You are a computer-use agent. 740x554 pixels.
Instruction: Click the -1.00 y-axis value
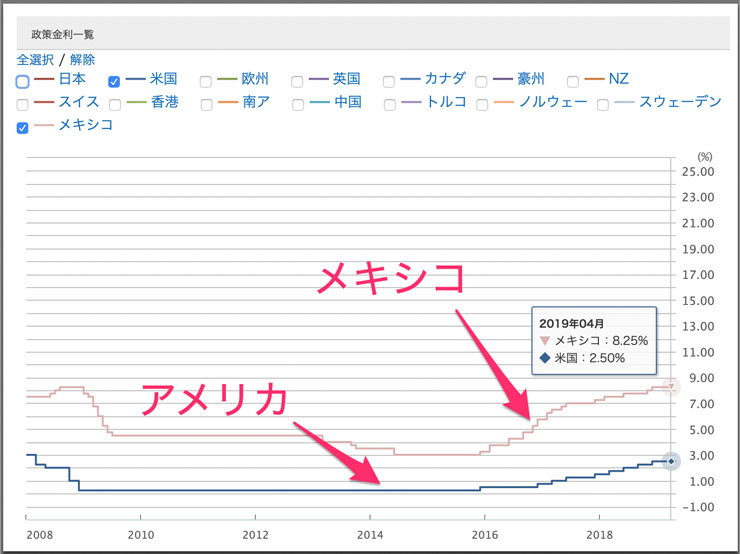(698, 507)
